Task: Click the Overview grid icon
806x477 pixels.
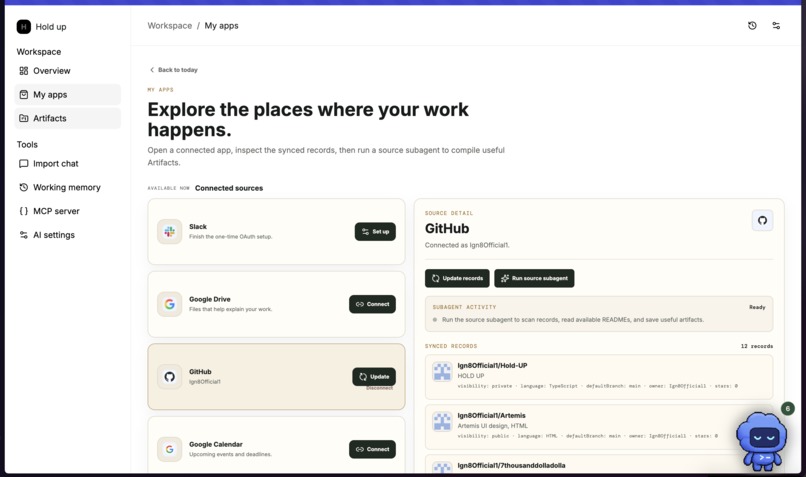Action: coord(24,71)
